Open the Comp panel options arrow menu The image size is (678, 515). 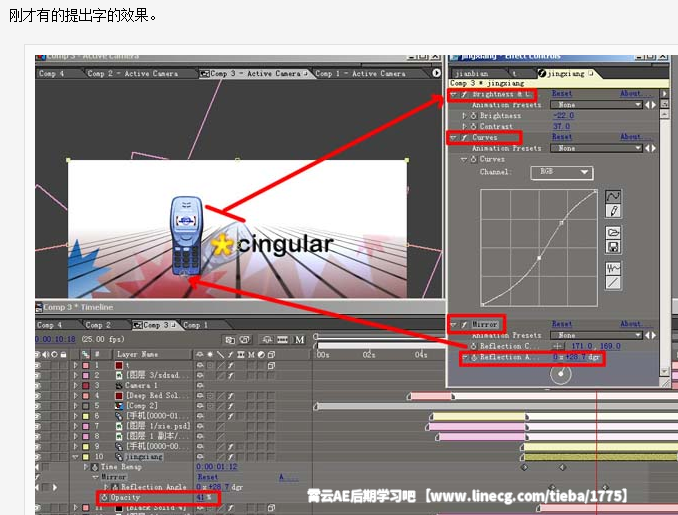click(436, 73)
